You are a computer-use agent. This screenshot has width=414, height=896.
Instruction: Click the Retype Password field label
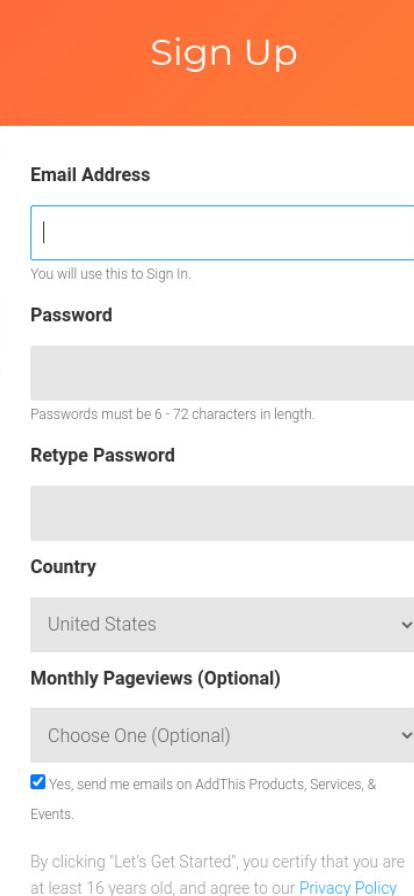pos(103,455)
